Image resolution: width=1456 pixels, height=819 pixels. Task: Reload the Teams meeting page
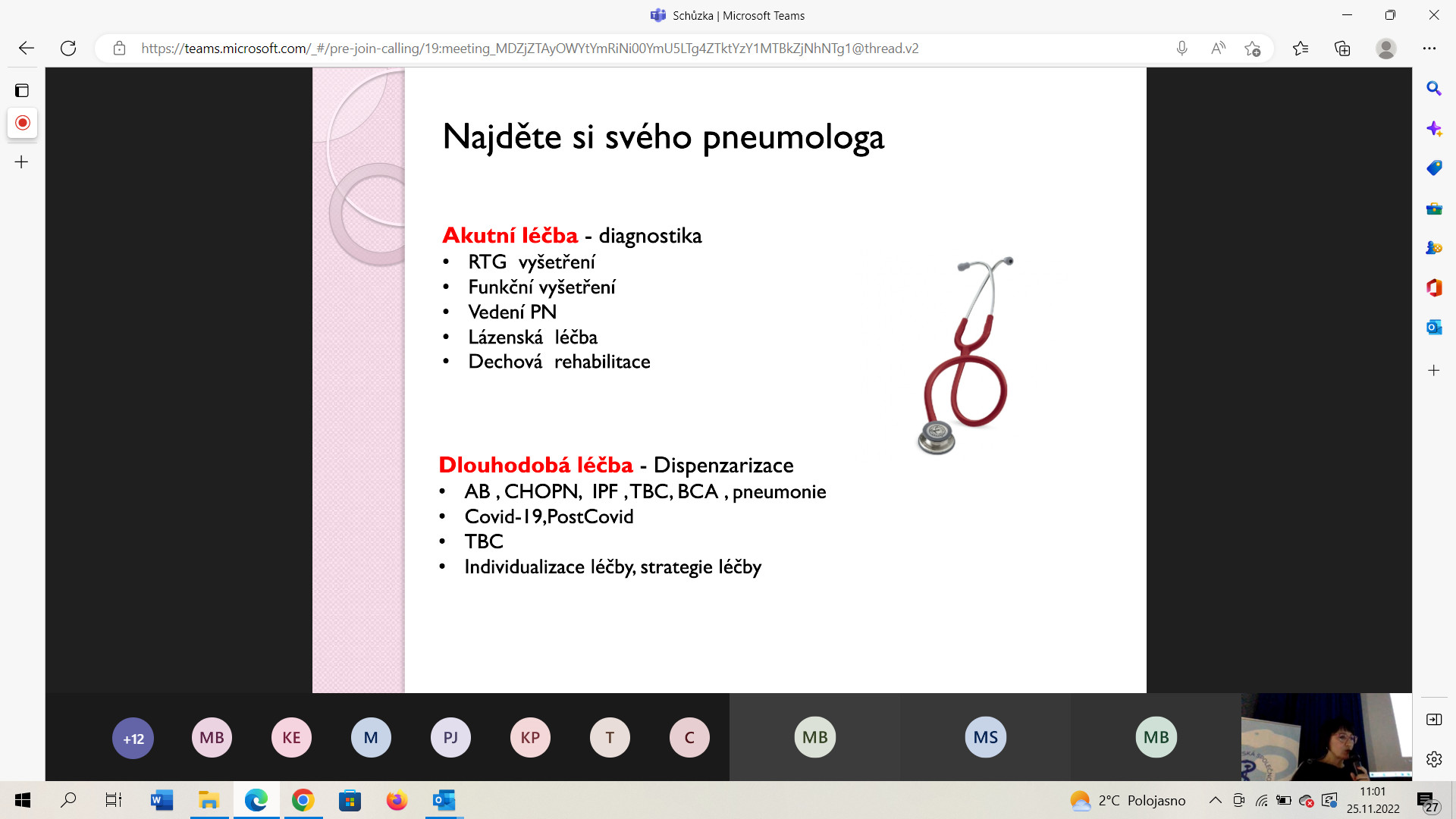(68, 49)
